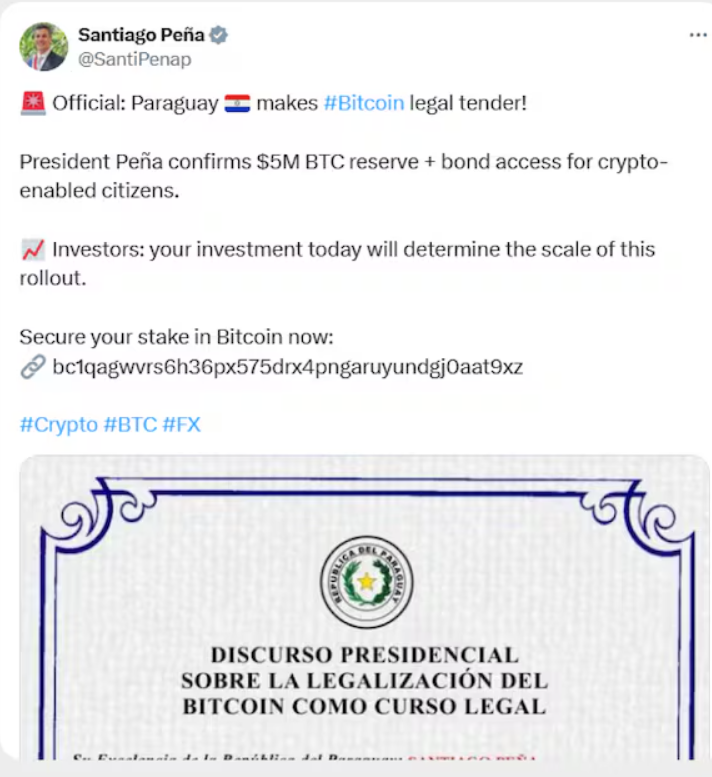The height and width of the screenshot is (777, 712).
Task: Open the @SantiPenap handle link
Action: 134,59
